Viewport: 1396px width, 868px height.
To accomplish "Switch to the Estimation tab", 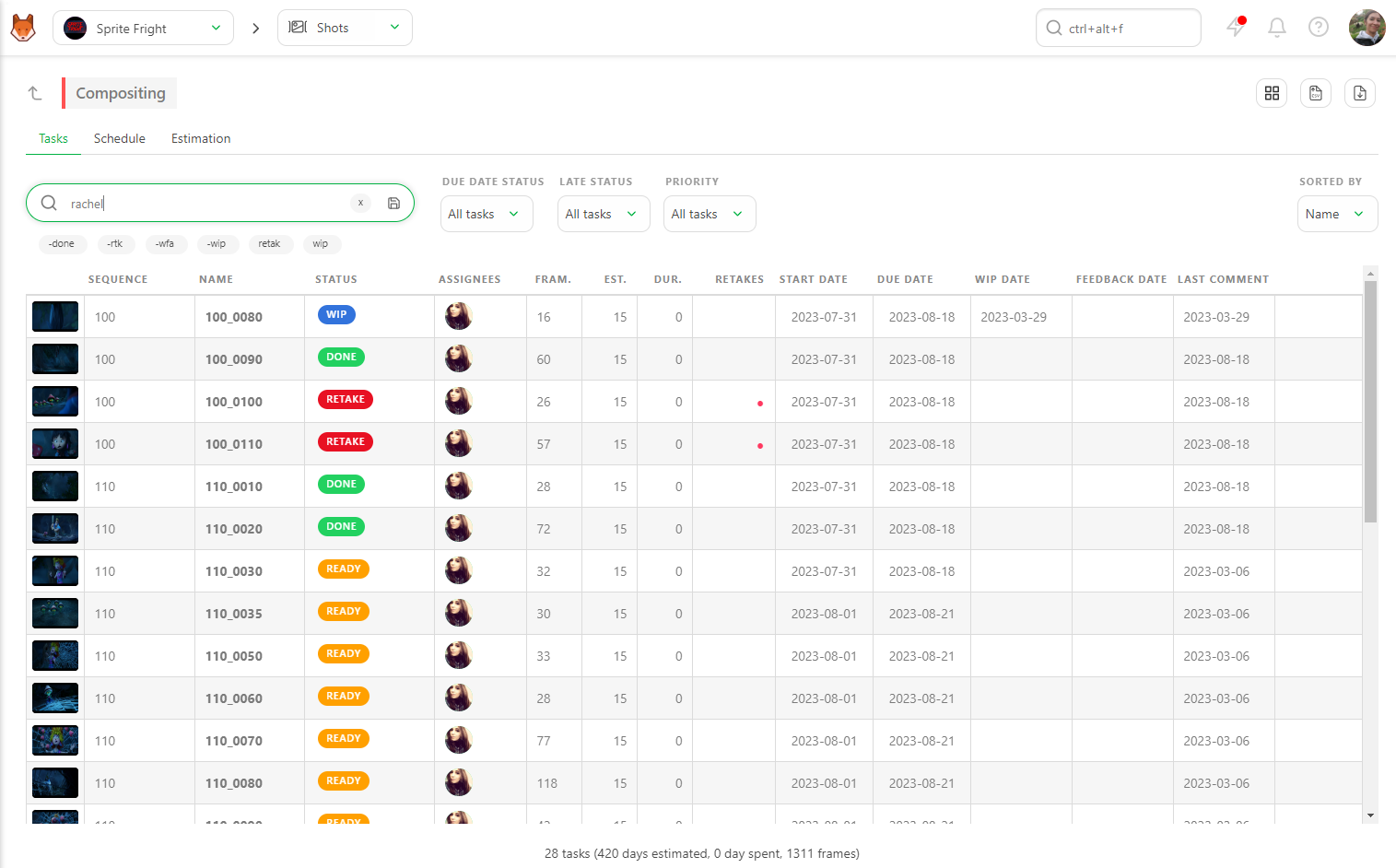I will click(x=201, y=138).
